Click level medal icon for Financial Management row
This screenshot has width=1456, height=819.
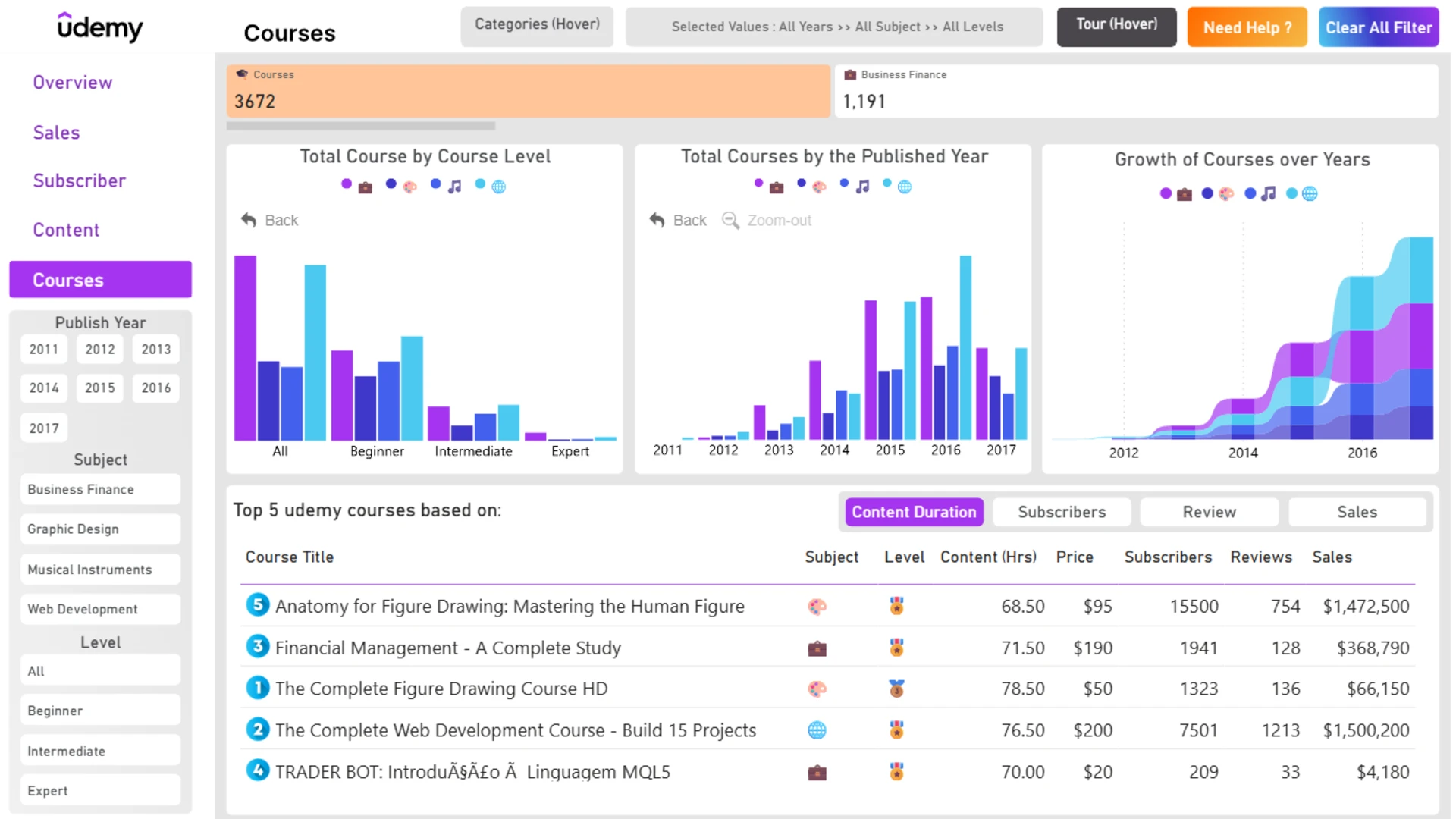point(896,648)
